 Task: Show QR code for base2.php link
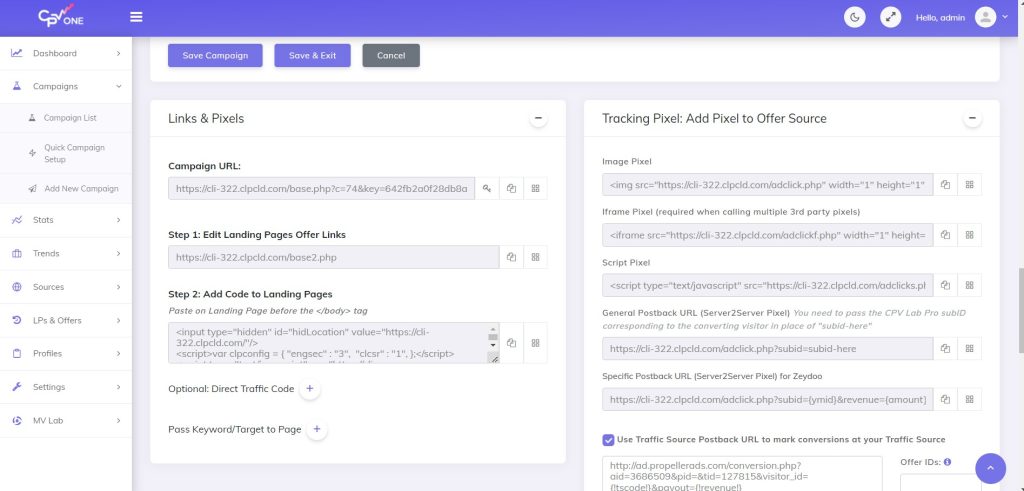tap(536, 257)
